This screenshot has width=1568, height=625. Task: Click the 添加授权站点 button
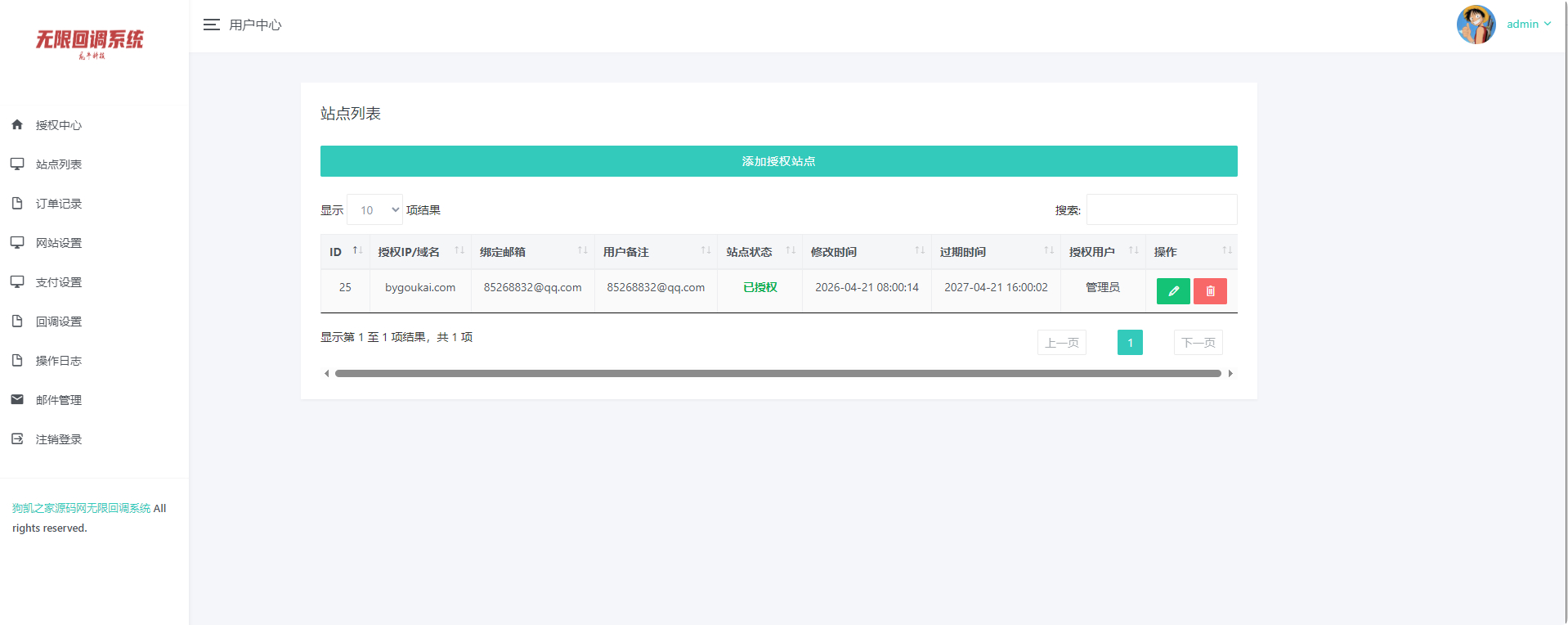coord(778,161)
